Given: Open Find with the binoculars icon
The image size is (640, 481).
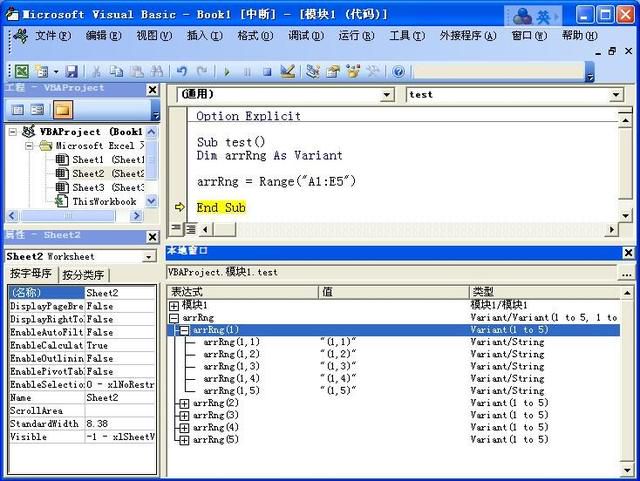Looking at the screenshot, I should pos(157,71).
